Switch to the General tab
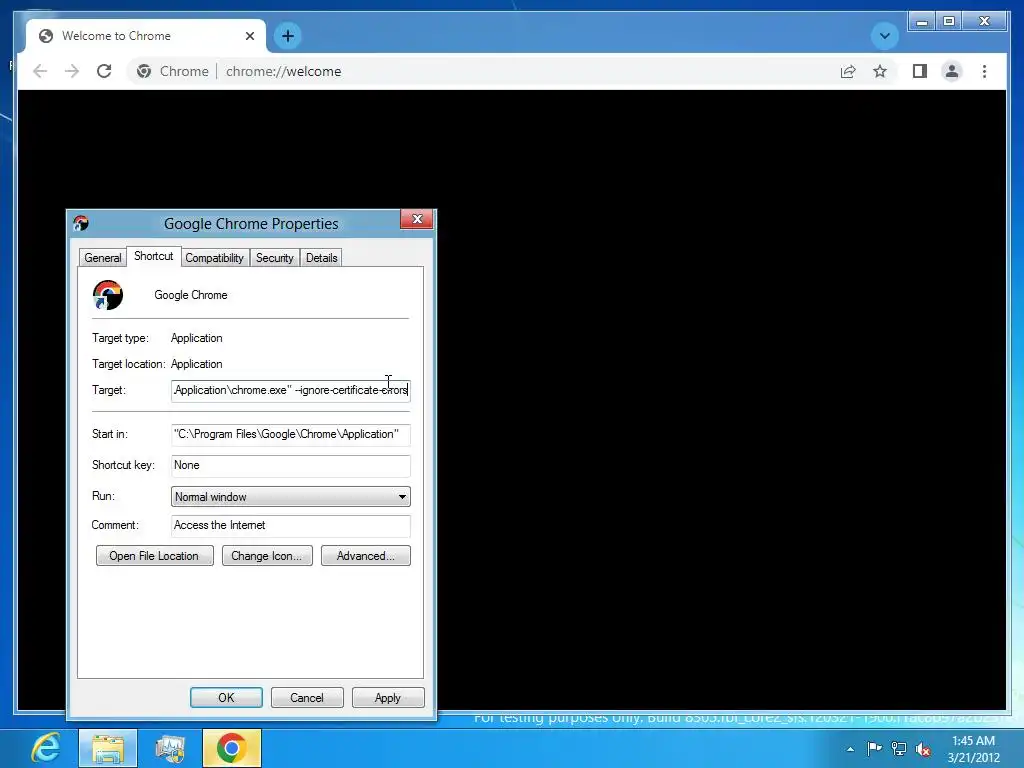This screenshot has height=768, width=1024. [103, 258]
